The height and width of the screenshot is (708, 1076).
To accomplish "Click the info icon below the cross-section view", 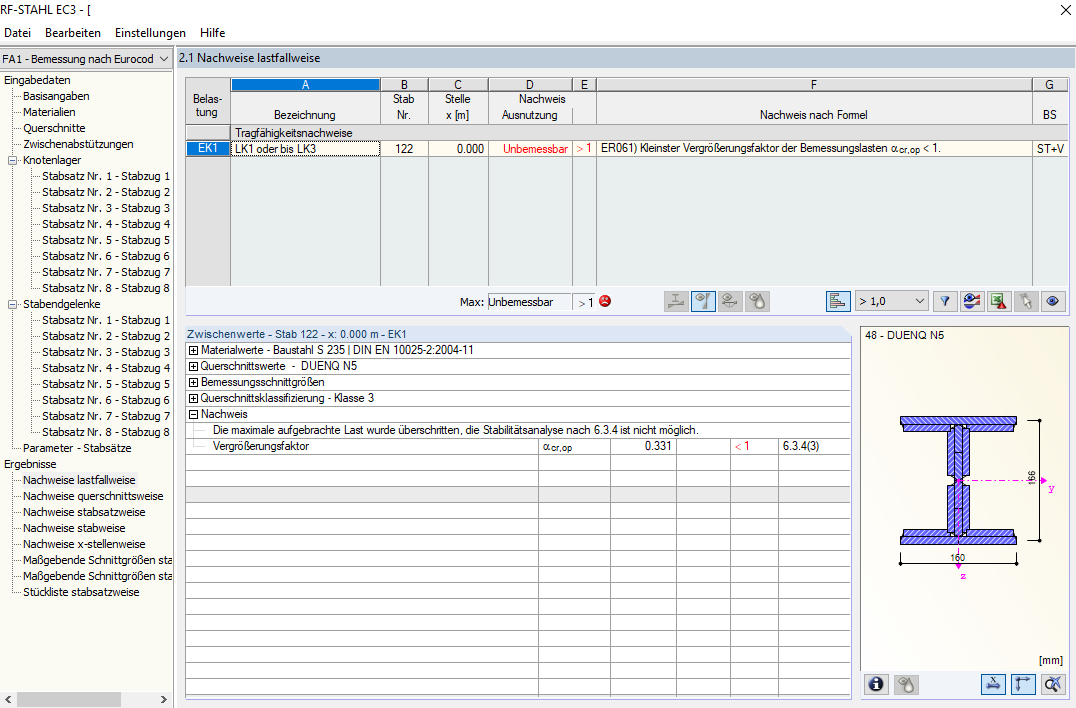I will [x=876, y=684].
